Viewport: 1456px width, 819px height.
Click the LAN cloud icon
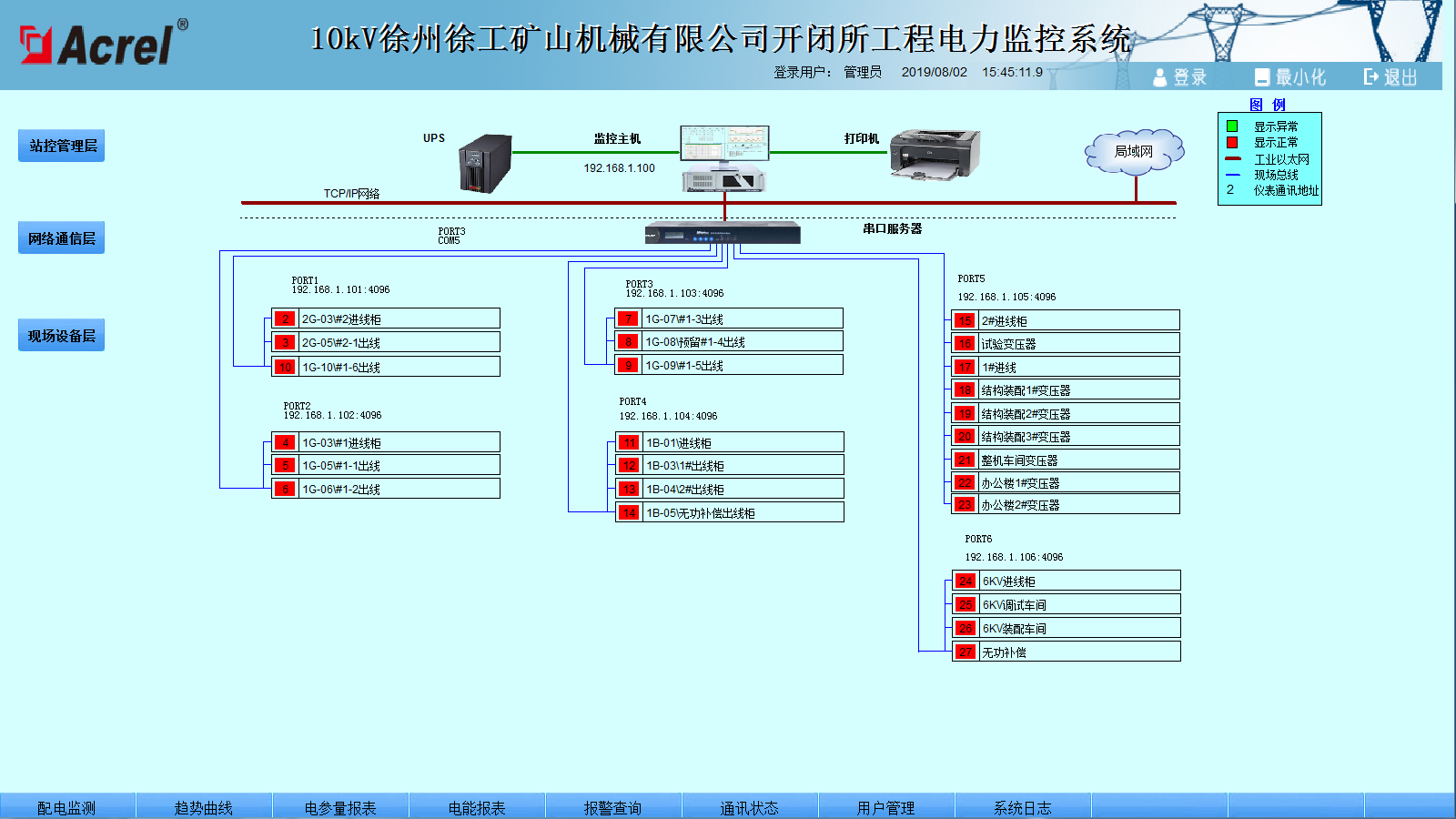pos(1134,152)
